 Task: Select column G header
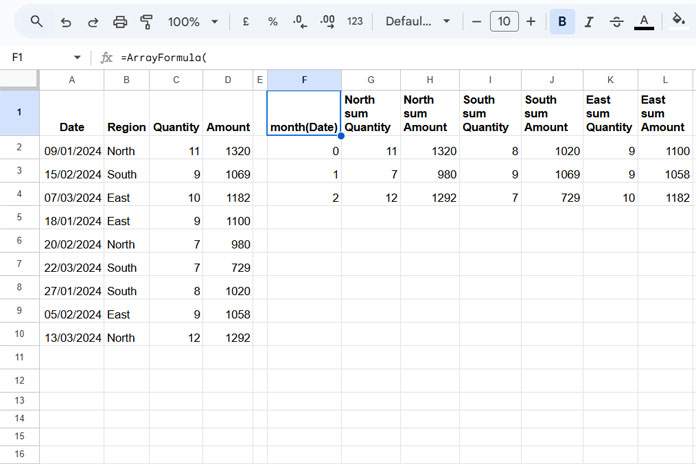[371, 80]
